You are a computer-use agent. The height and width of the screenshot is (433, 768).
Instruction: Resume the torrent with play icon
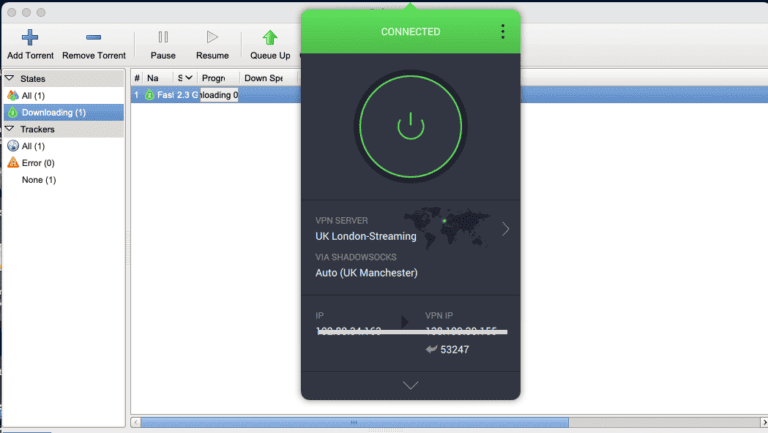[212, 38]
